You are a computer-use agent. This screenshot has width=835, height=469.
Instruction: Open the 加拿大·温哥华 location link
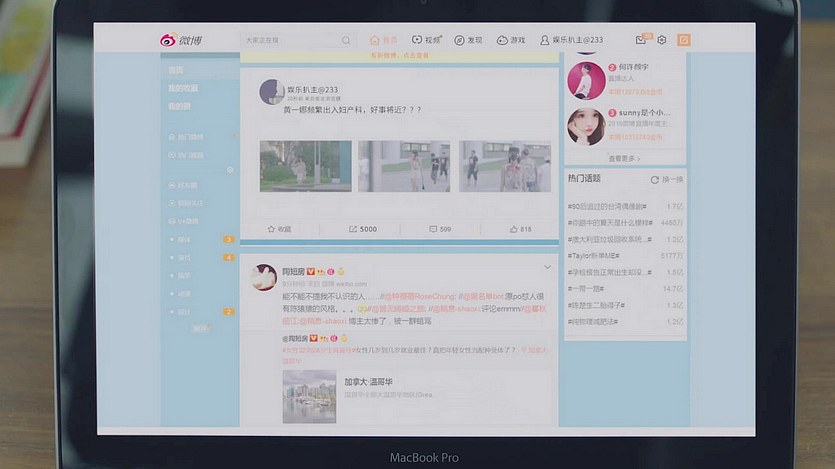coord(369,382)
